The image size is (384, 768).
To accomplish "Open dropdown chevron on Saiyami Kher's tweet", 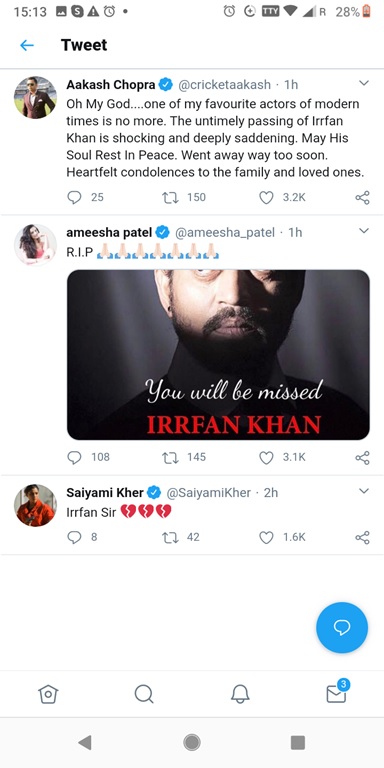I will [x=363, y=491].
